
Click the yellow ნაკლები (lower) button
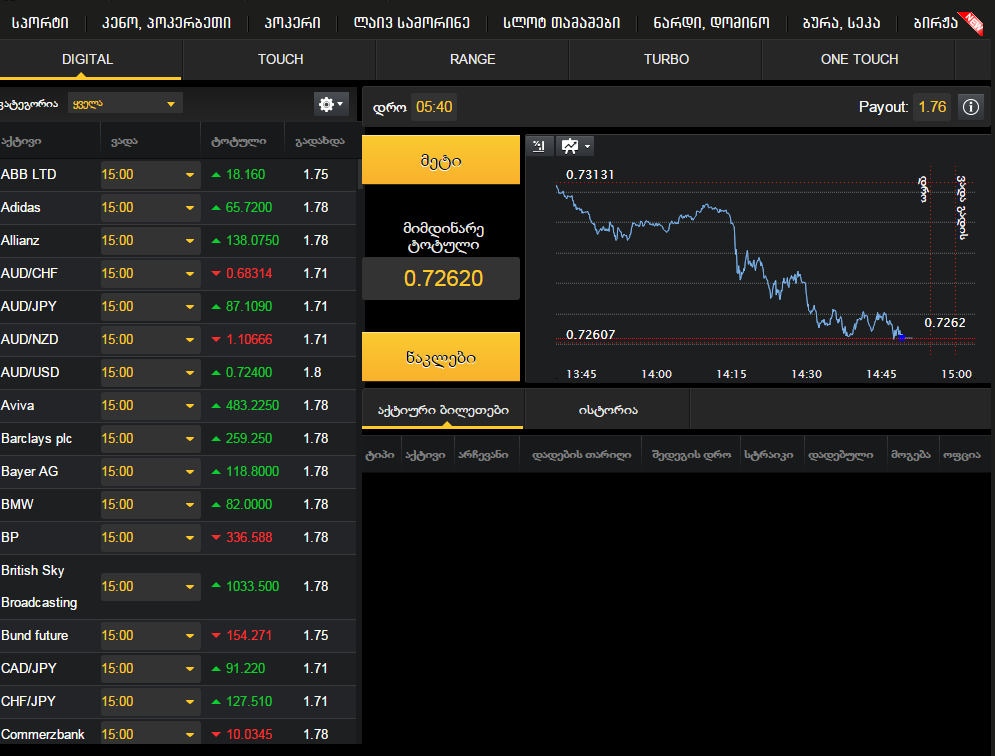point(441,357)
